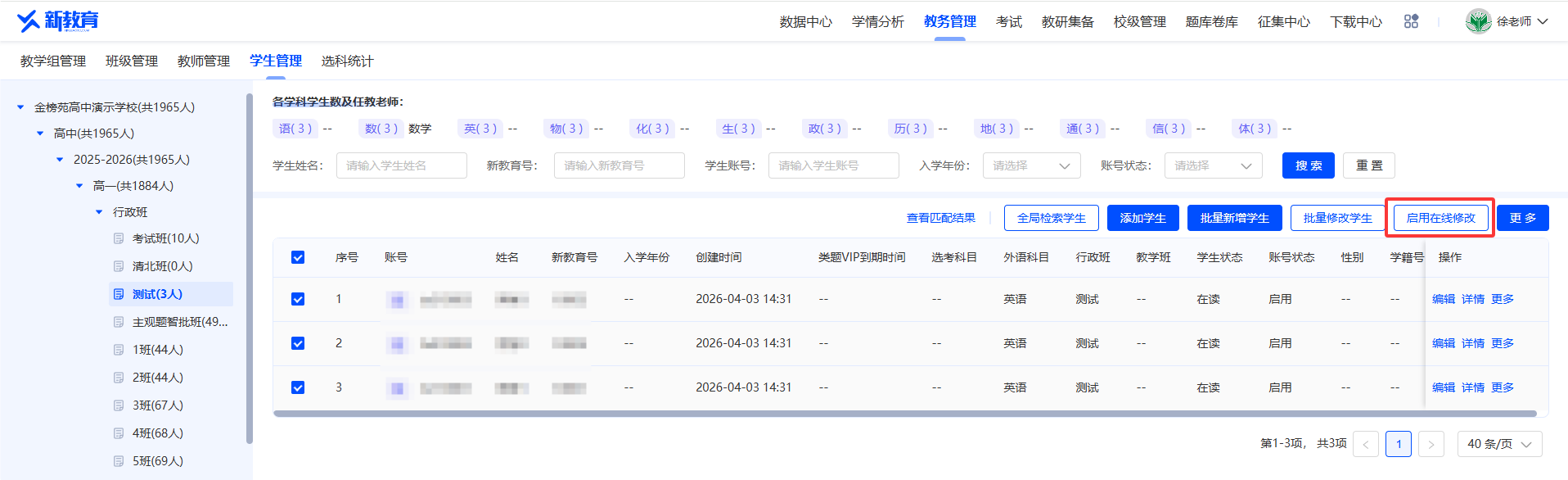Click the 新教育 logo icon
The width and height of the screenshot is (1568, 480).
28,20
